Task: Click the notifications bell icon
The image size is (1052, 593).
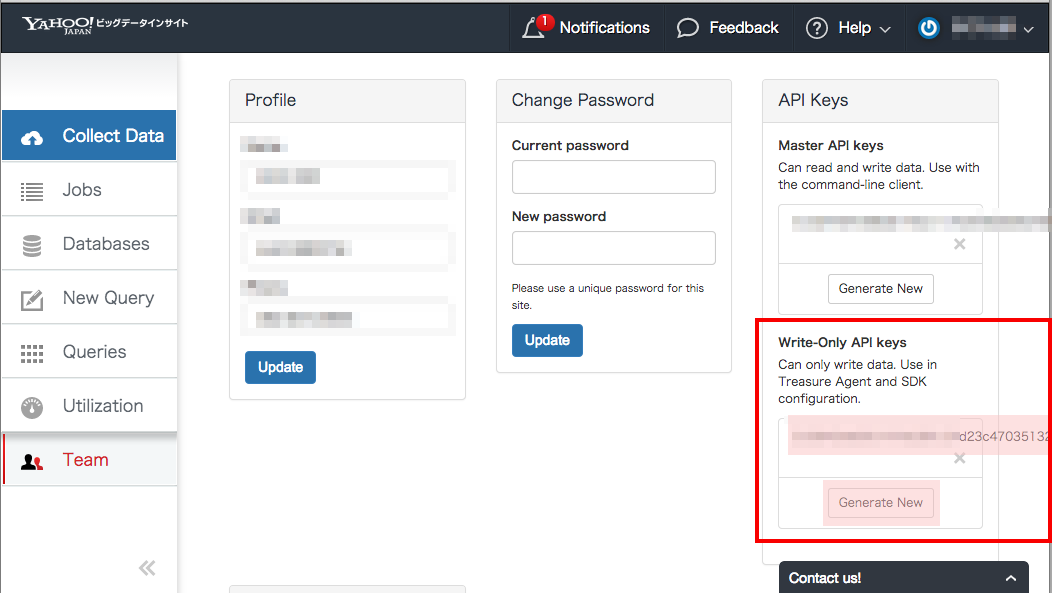Action: click(534, 29)
